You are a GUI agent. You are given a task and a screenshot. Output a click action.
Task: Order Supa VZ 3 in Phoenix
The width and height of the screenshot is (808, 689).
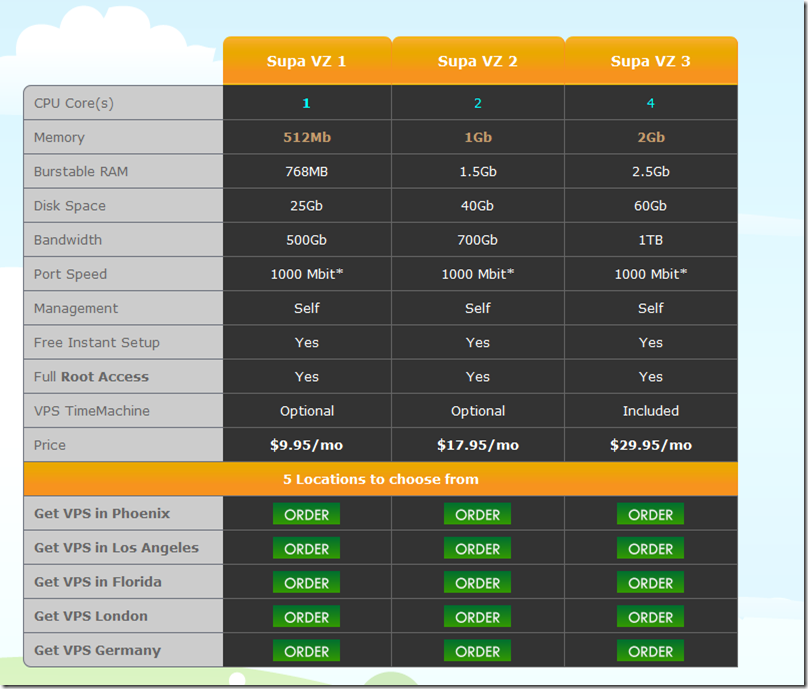pyautogui.click(x=650, y=514)
